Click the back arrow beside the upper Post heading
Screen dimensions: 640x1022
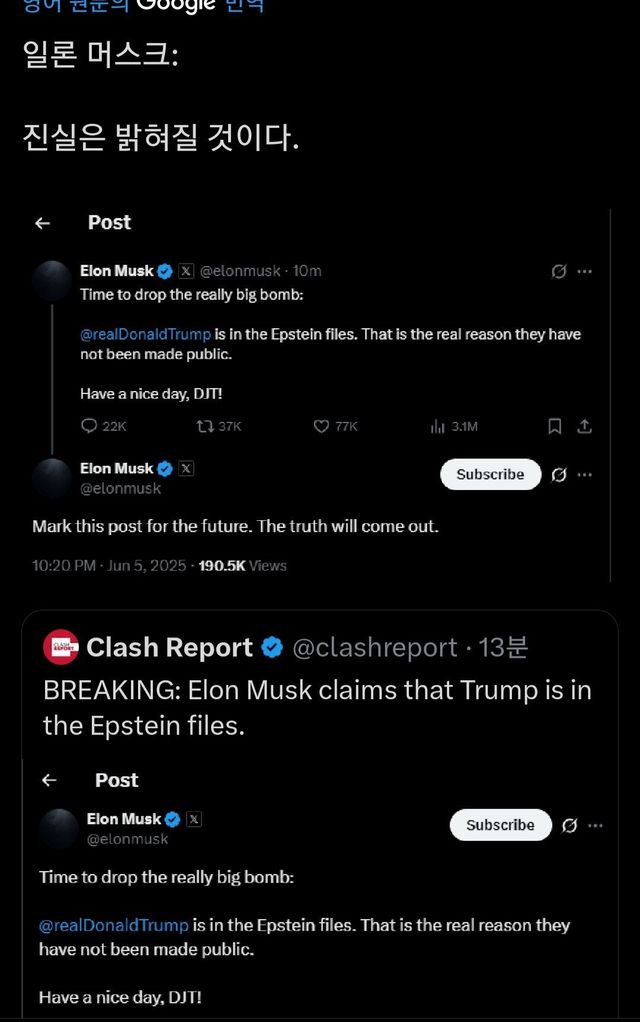(x=42, y=223)
